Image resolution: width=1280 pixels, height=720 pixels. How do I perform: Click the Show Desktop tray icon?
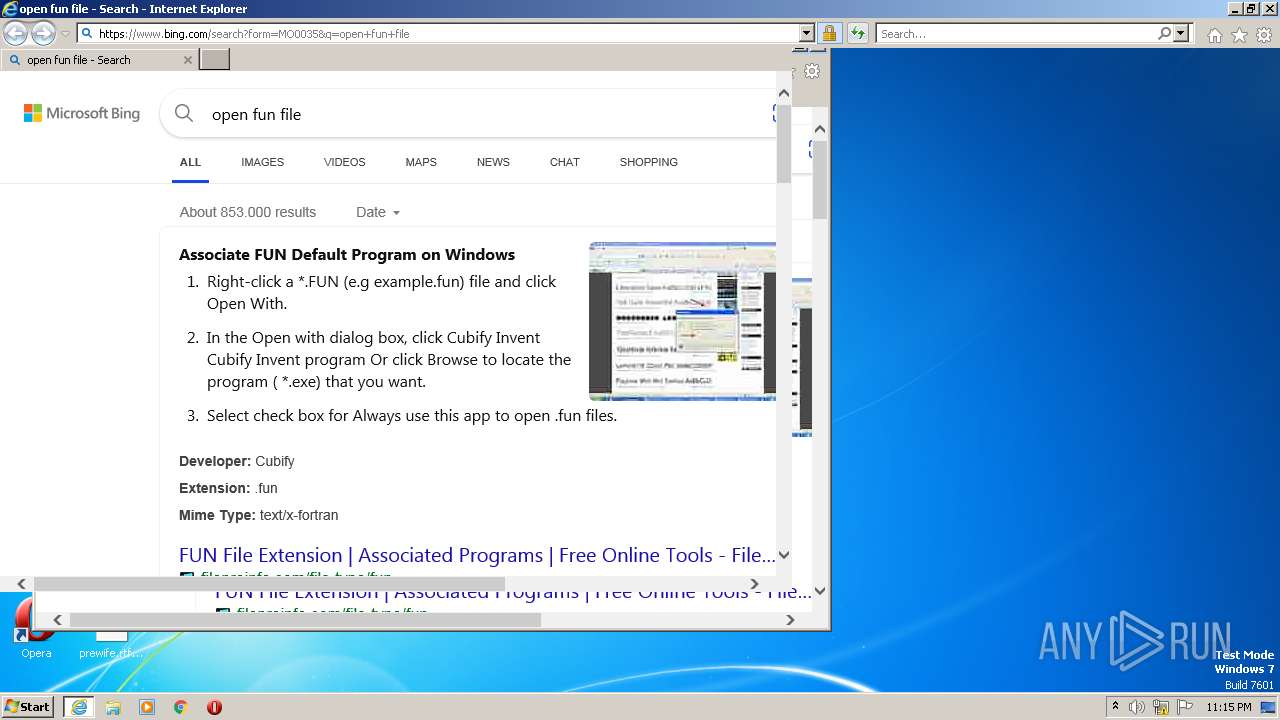(1269, 707)
